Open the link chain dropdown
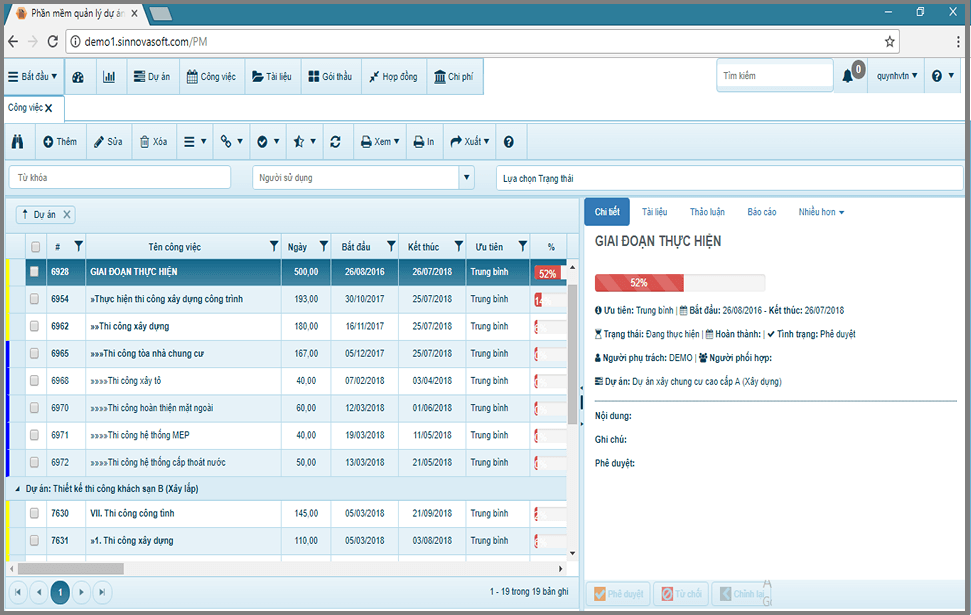The image size is (971, 615). [232, 142]
